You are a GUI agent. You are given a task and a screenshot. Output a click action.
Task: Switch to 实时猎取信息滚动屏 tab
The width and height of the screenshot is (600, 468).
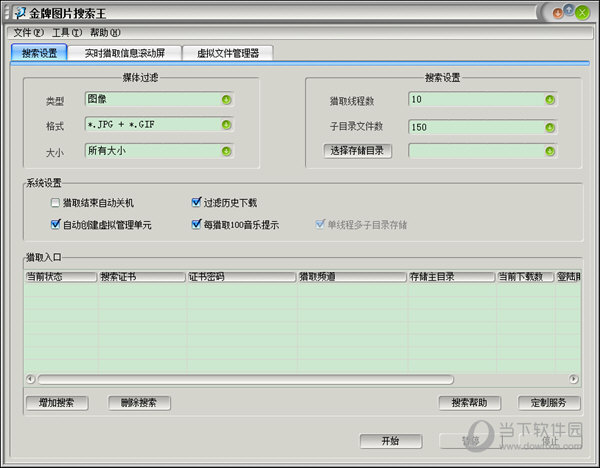pyautogui.click(x=126, y=52)
